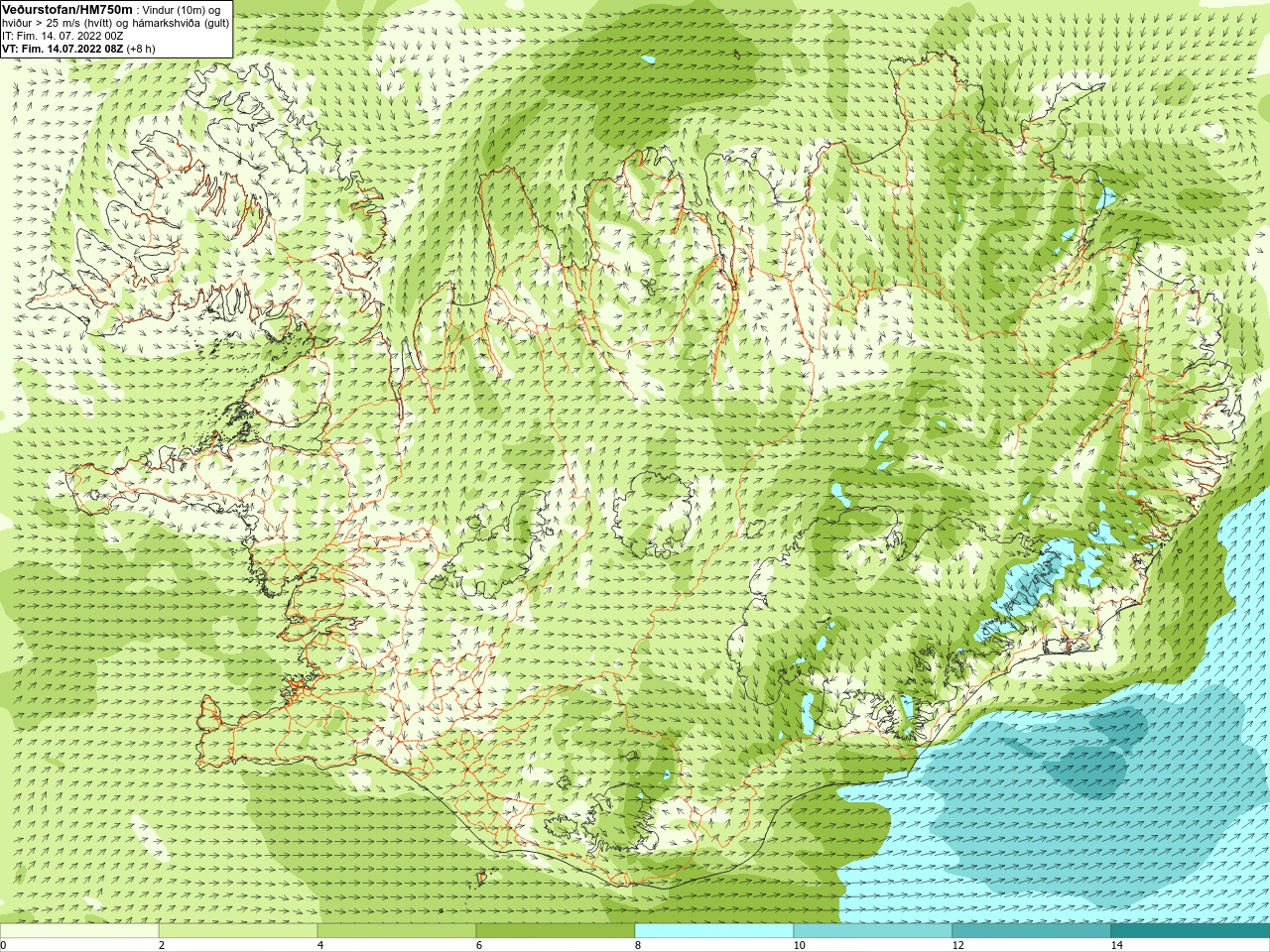
Task: Click the "IT: Fim. 14. 07. 2022 00Z" line
Action: (x=63, y=36)
